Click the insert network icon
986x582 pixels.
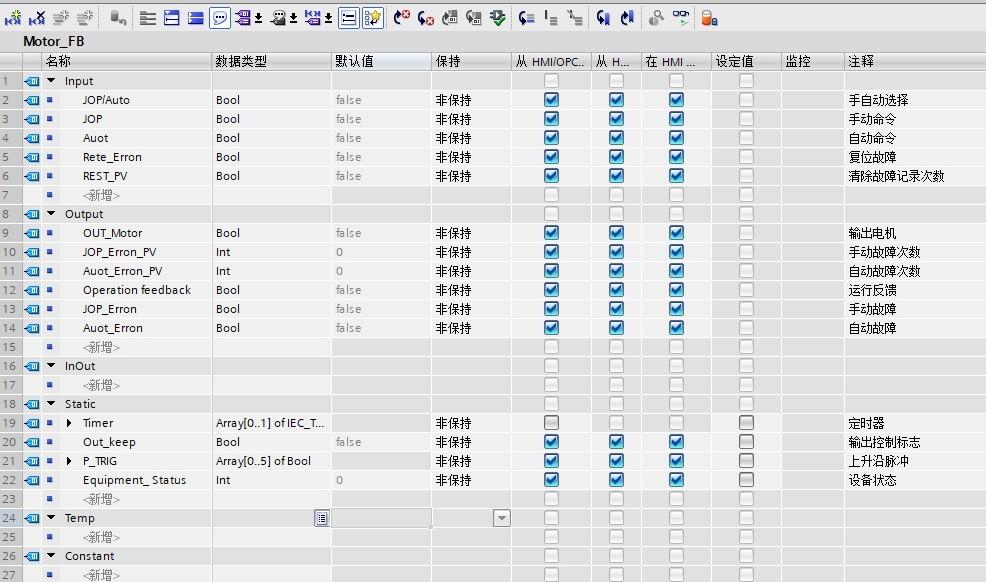13,18
